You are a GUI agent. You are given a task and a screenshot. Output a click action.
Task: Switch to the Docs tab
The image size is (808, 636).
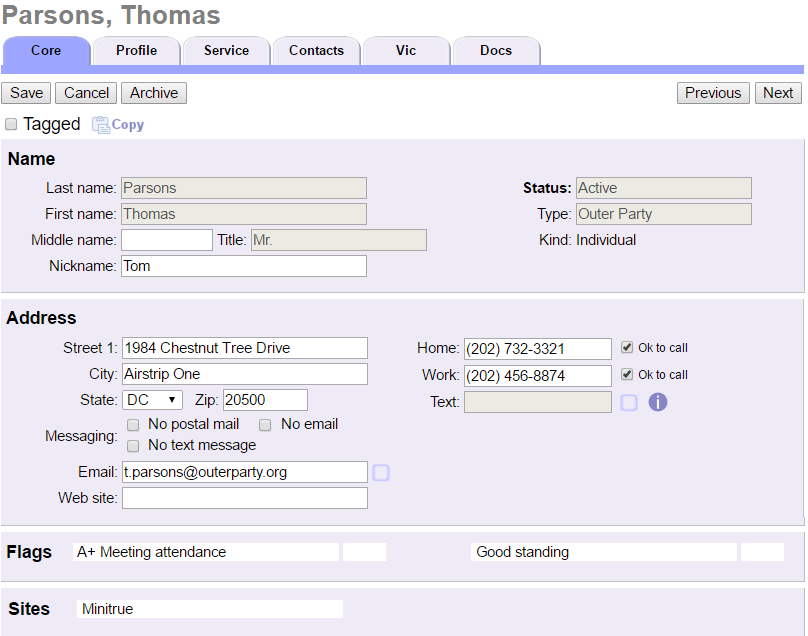point(496,50)
